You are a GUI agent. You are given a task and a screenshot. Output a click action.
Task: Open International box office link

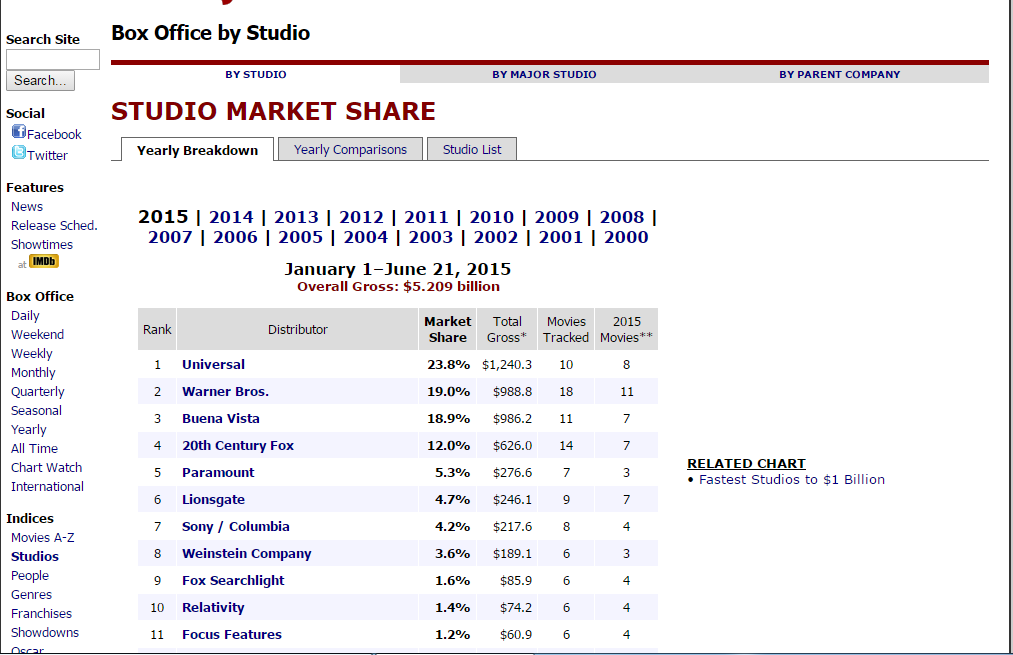[x=47, y=486]
